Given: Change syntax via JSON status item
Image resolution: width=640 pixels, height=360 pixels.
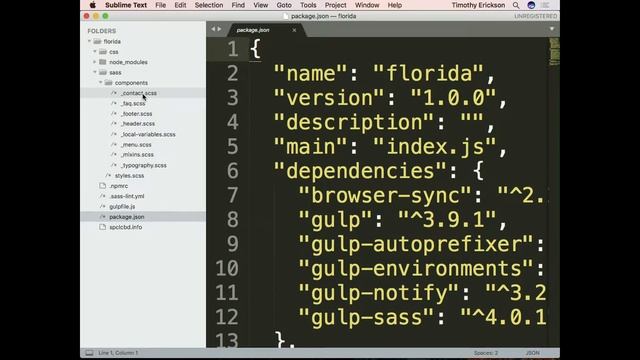Looking at the screenshot, I should point(532,353).
